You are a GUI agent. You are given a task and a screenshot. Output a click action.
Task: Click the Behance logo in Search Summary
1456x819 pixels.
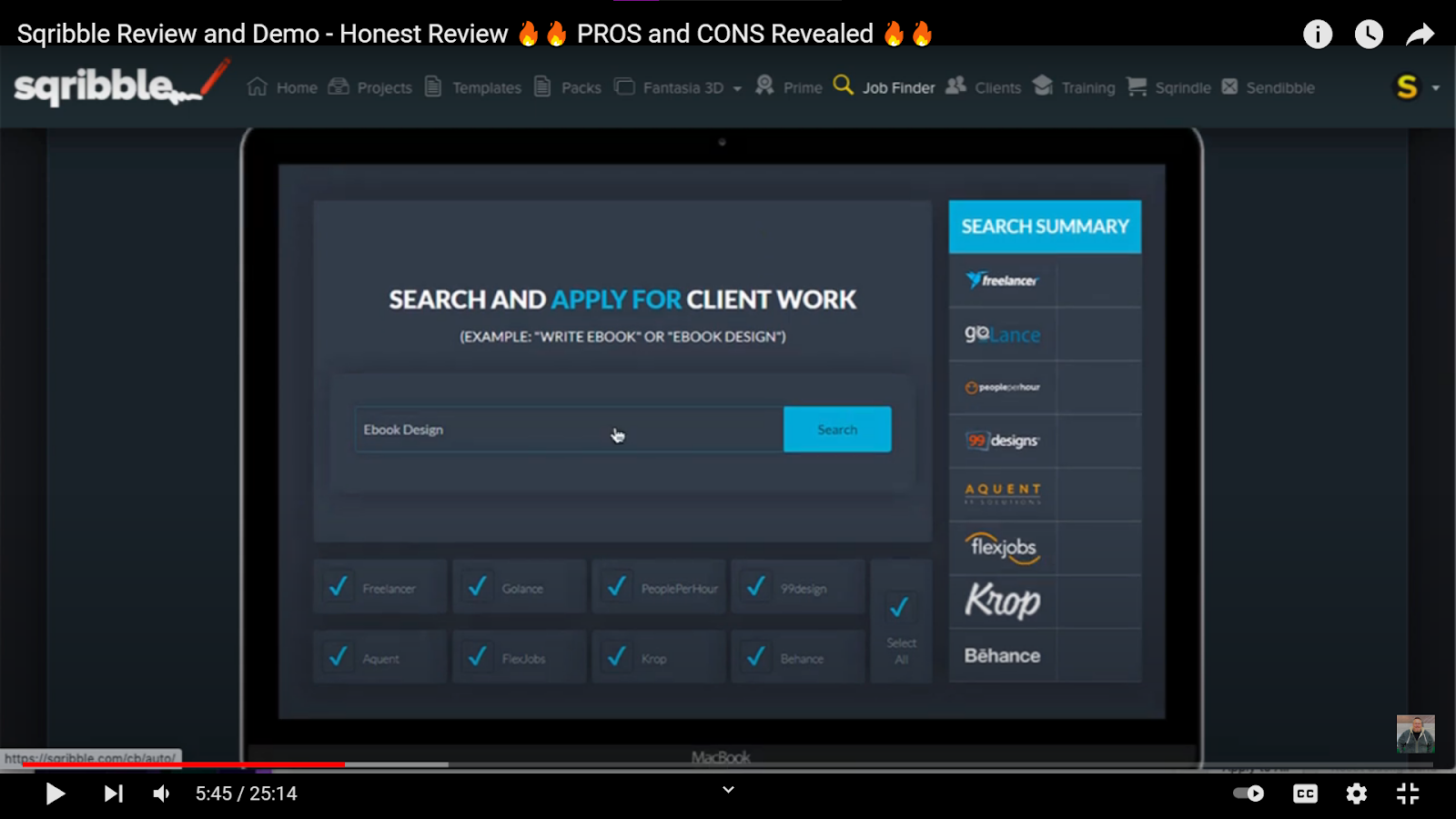(x=1002, y=655)
